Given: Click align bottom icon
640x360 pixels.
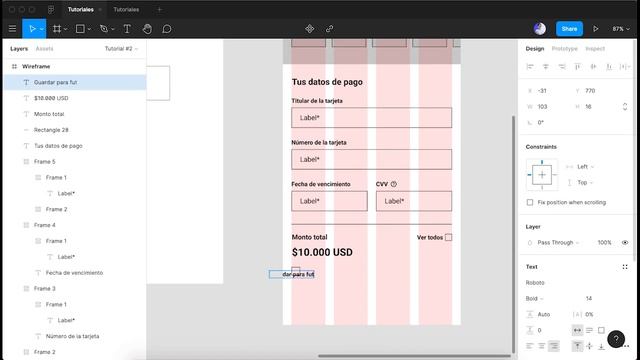Looking at the screenshot, I should click(609, 66).
